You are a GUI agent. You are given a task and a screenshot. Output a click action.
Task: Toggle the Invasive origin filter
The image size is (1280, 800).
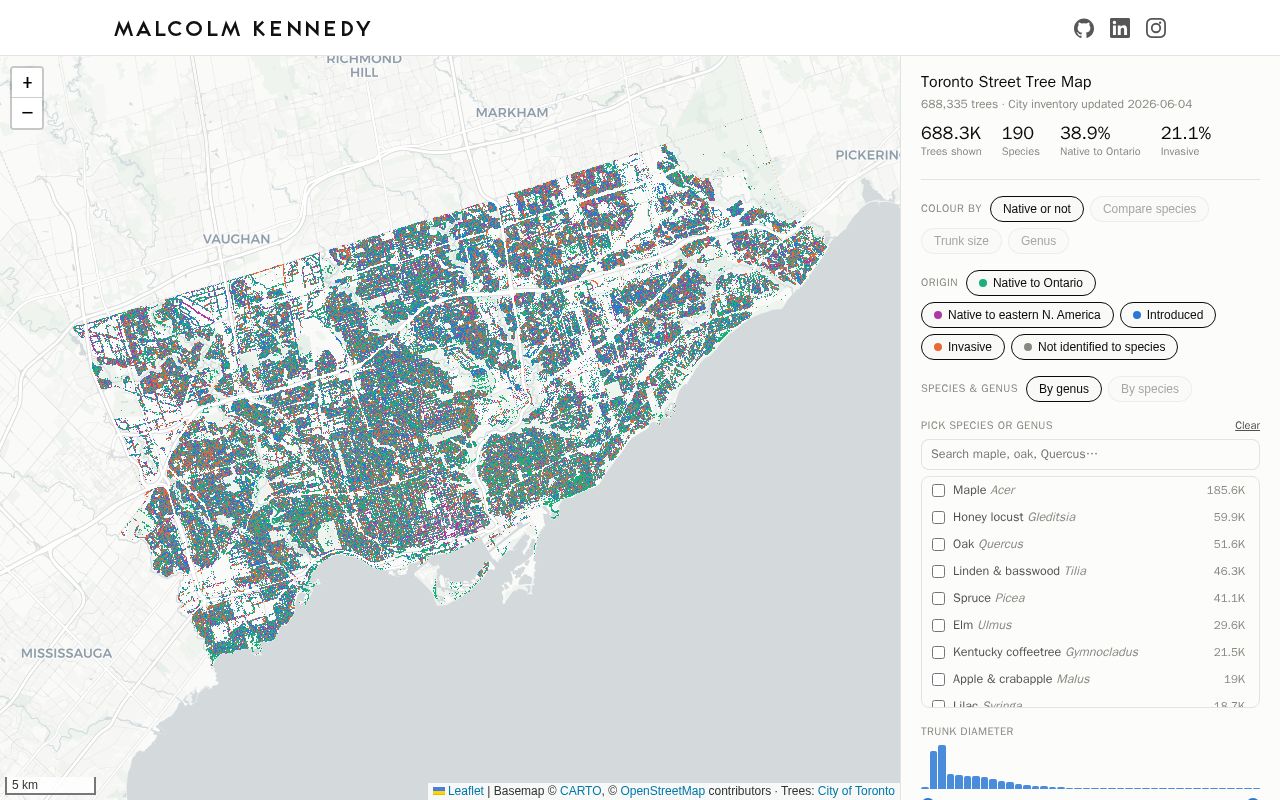(963, 347)
